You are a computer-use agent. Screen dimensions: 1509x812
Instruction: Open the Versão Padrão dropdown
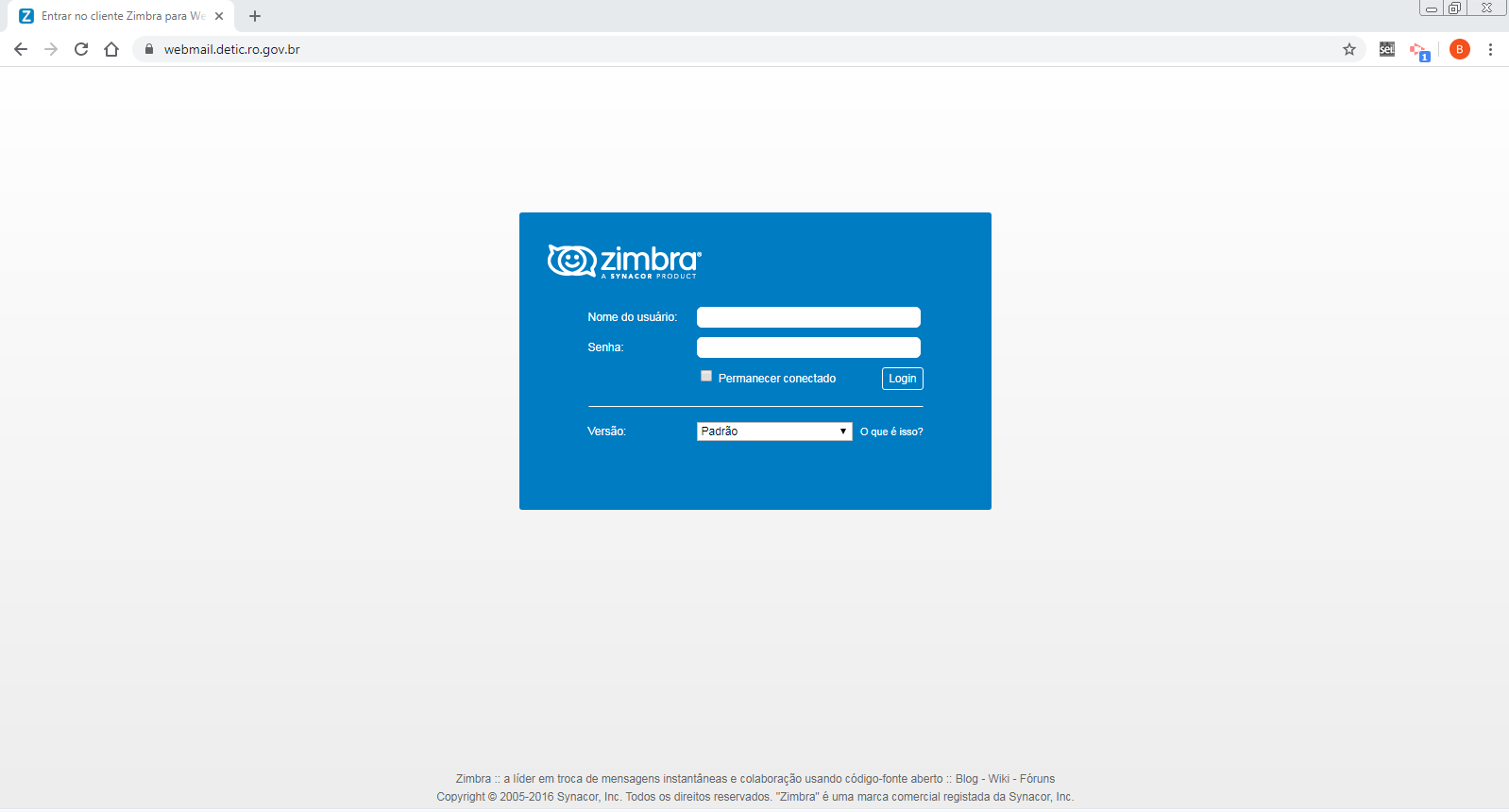[774, 431]
